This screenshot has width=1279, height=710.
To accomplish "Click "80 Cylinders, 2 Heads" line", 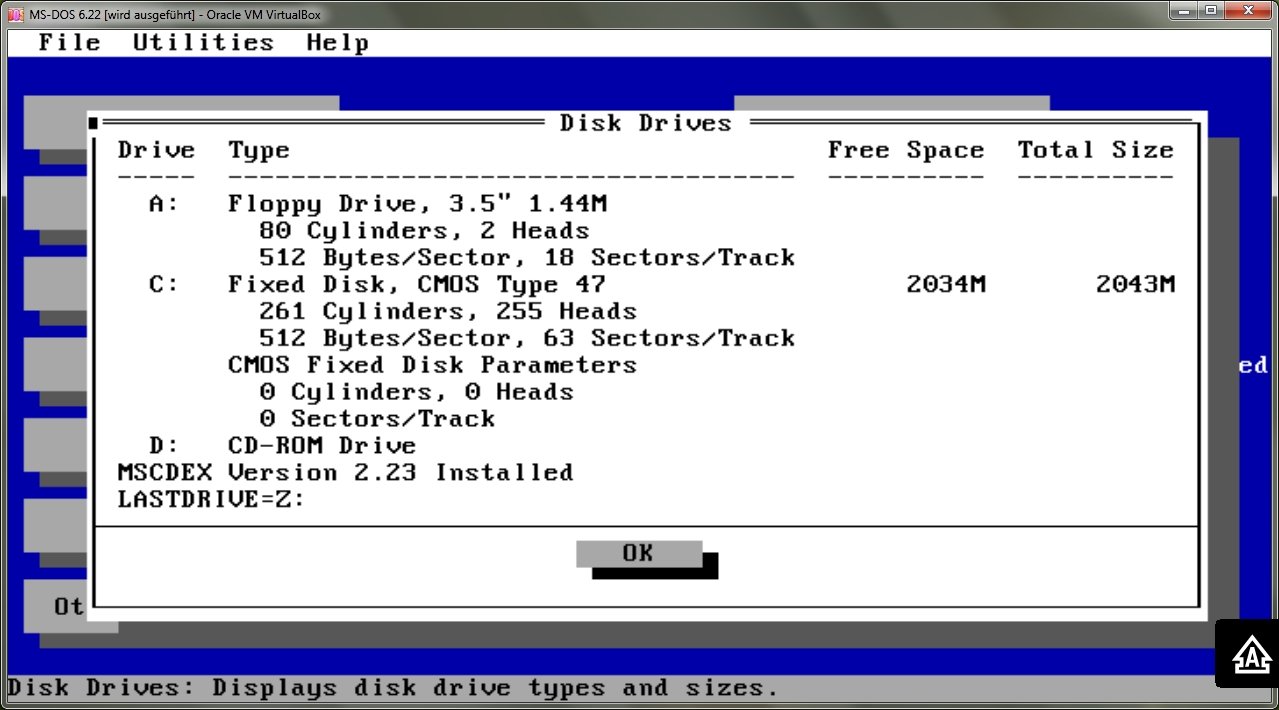I will [425, 231].
